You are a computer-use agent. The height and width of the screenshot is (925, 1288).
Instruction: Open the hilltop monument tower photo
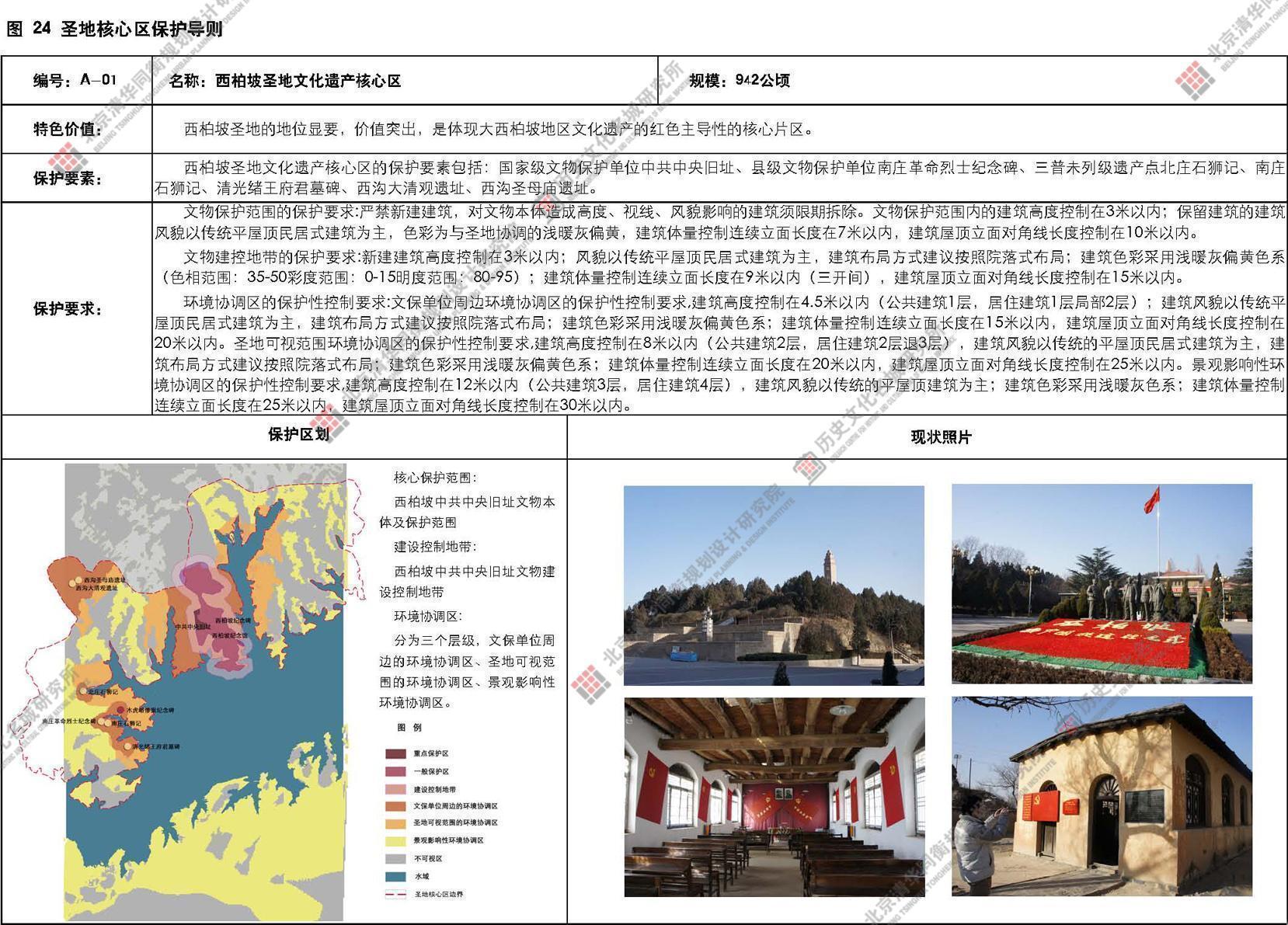tap(774, 585)
